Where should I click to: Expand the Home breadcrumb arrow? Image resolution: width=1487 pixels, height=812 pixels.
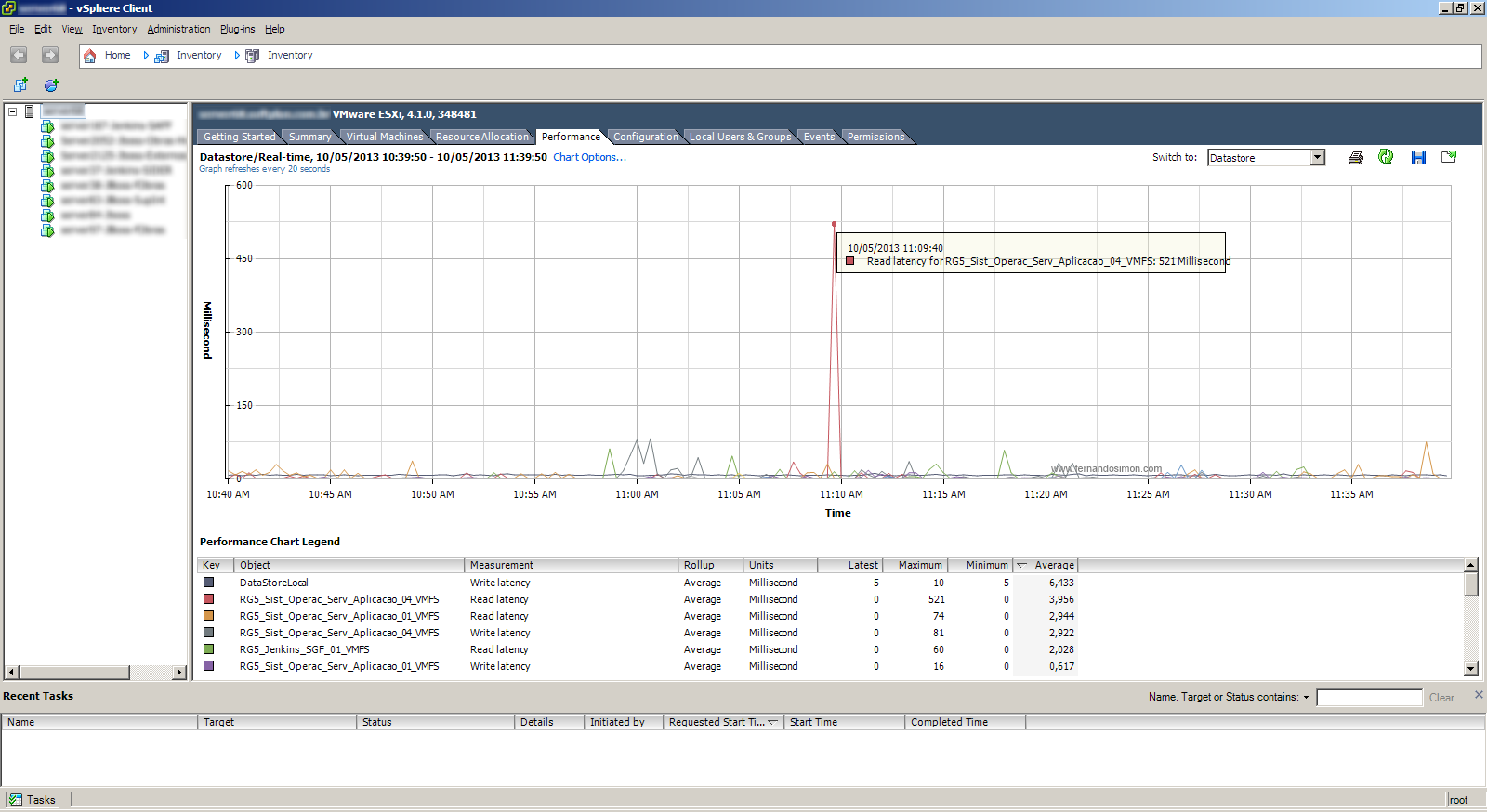pos(146,56)
